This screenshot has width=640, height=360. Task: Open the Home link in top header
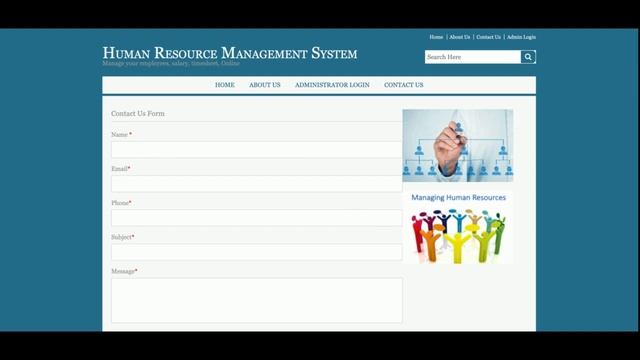(436, 37)
